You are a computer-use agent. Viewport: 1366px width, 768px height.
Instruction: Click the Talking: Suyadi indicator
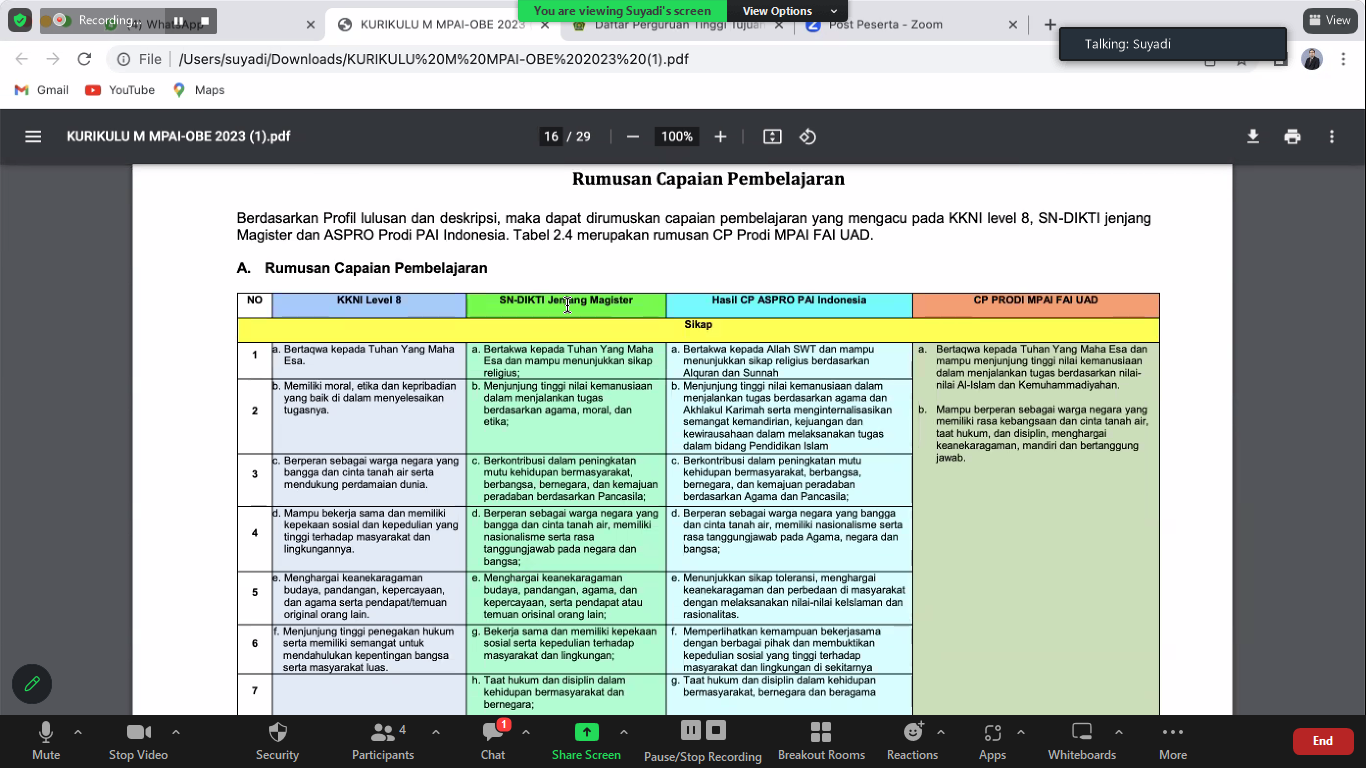pos(1172,44)
